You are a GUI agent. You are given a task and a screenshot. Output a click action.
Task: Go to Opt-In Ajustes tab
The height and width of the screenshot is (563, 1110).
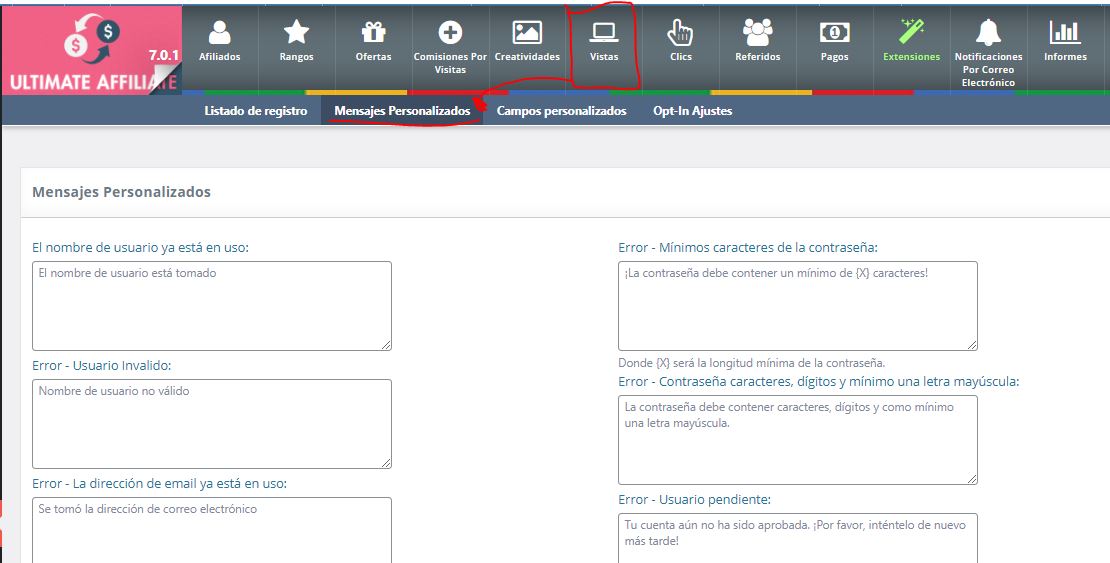(692, 111)
